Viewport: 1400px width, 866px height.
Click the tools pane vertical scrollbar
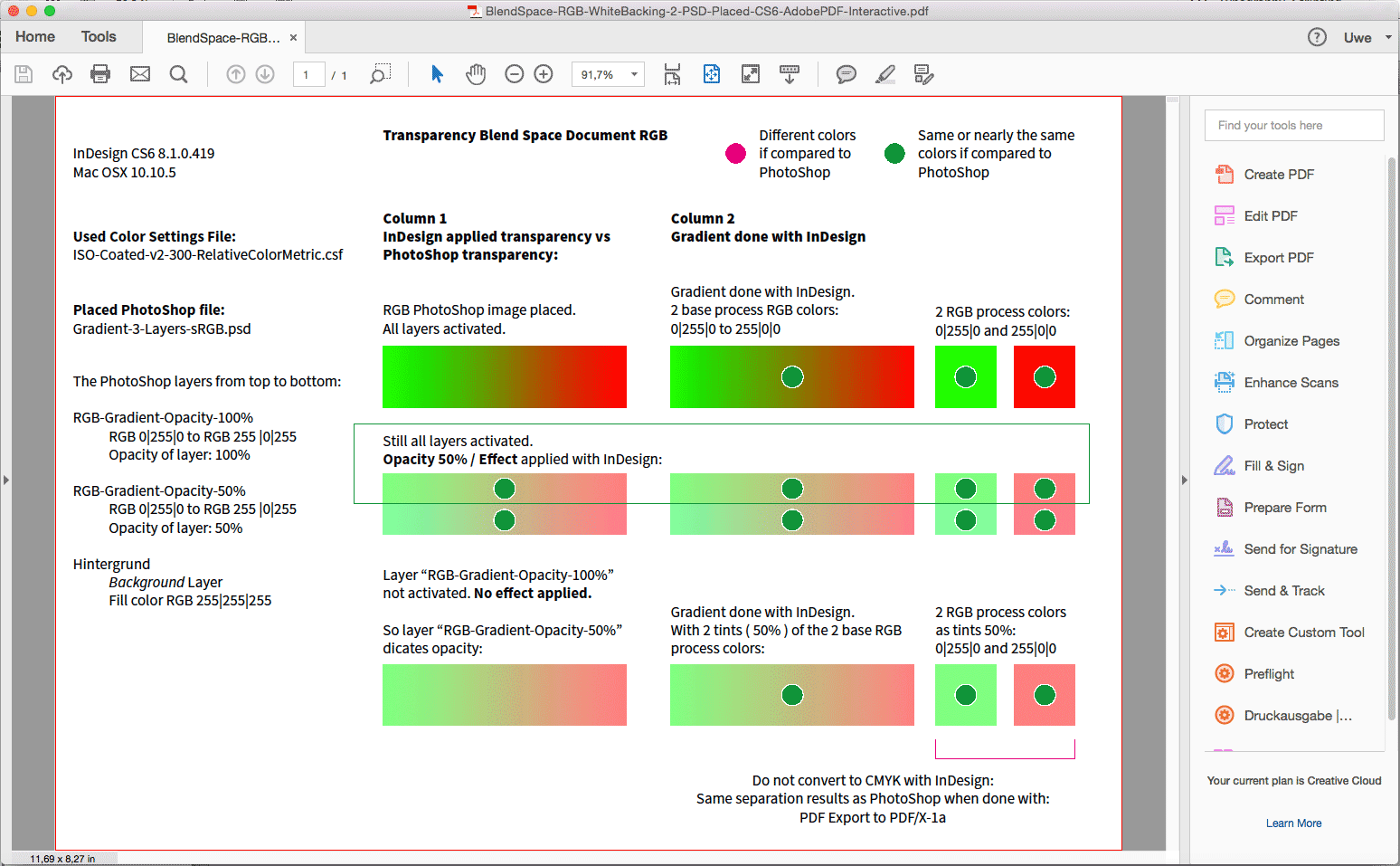pos(1391,439)
